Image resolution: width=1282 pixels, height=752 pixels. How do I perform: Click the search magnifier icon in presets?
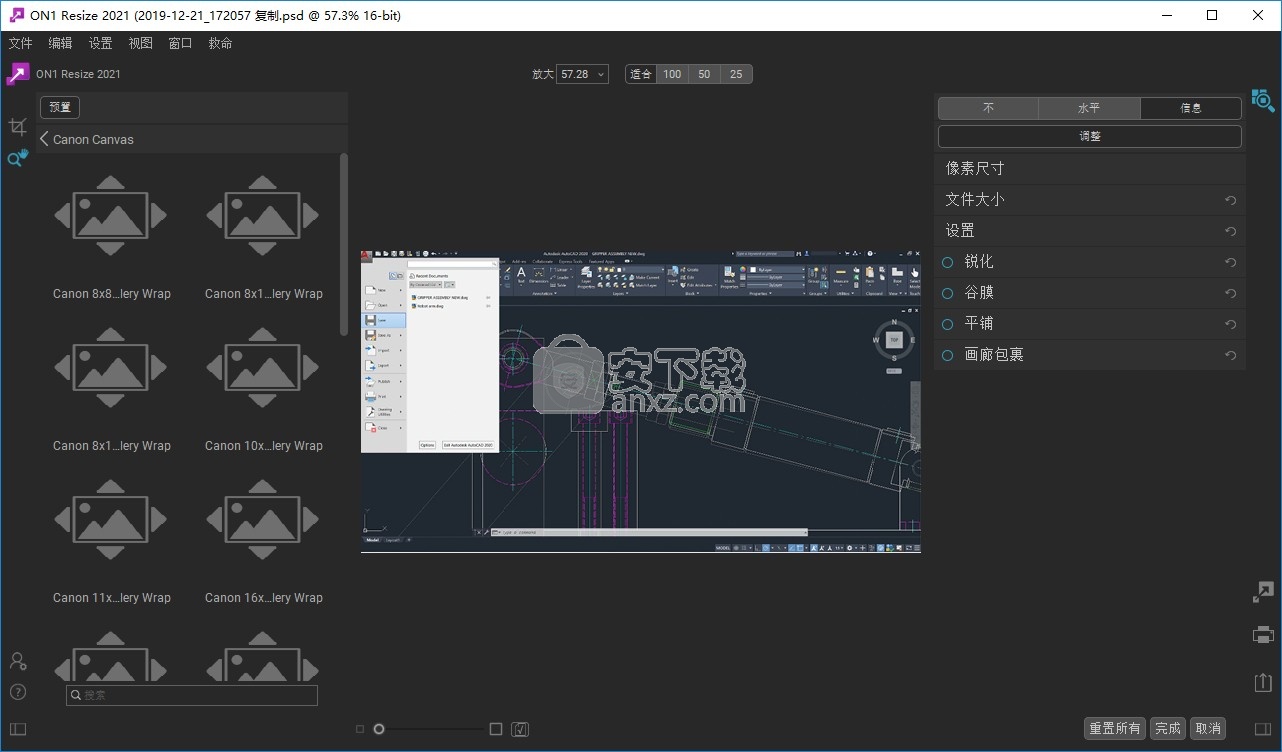coord(75,695)
